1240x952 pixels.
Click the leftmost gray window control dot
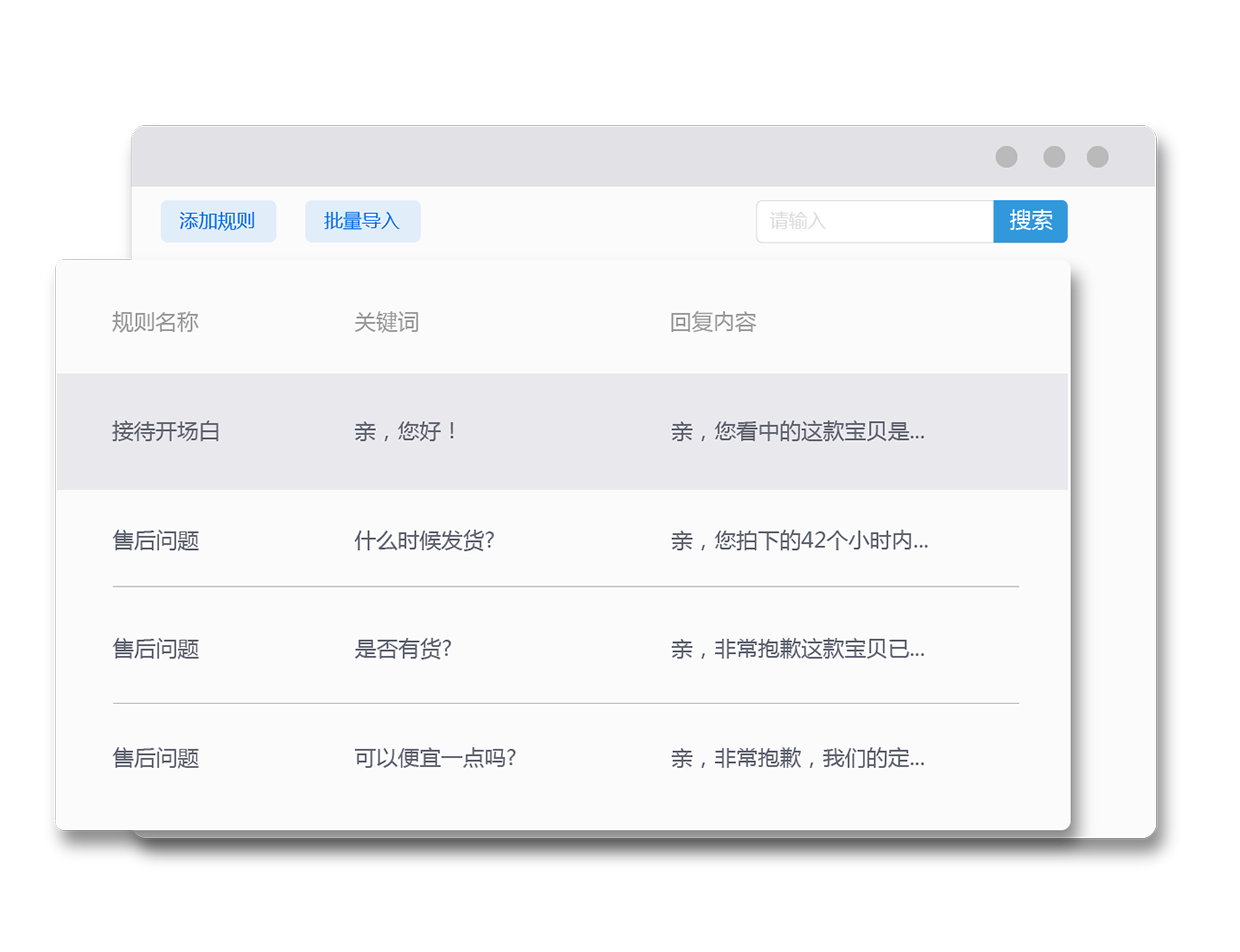(x=1006, y=157)
